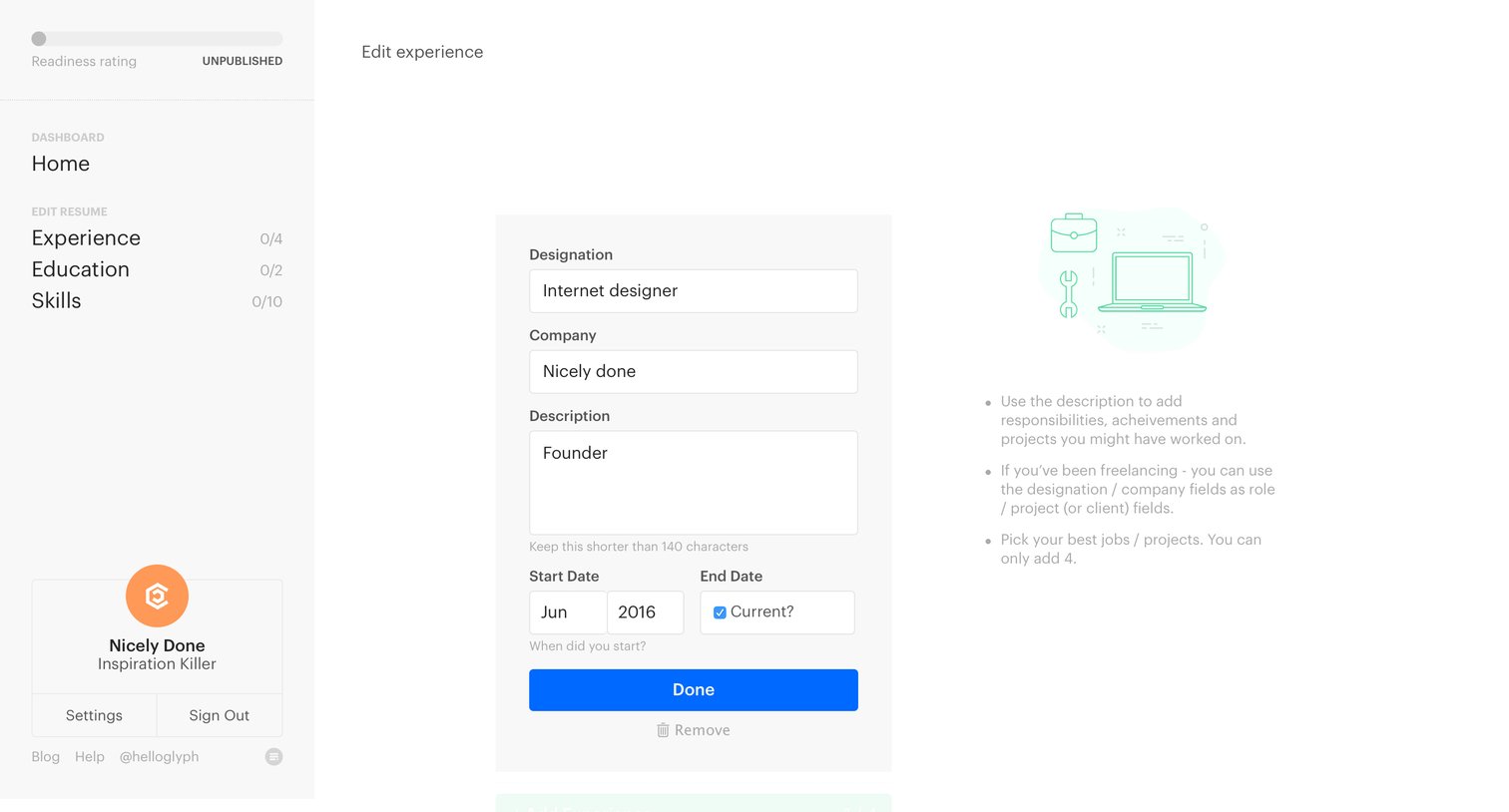Screen dimensions: 1509x812
Task: Click the tip about picking your best jobs
Action: tap(1131, 549)
